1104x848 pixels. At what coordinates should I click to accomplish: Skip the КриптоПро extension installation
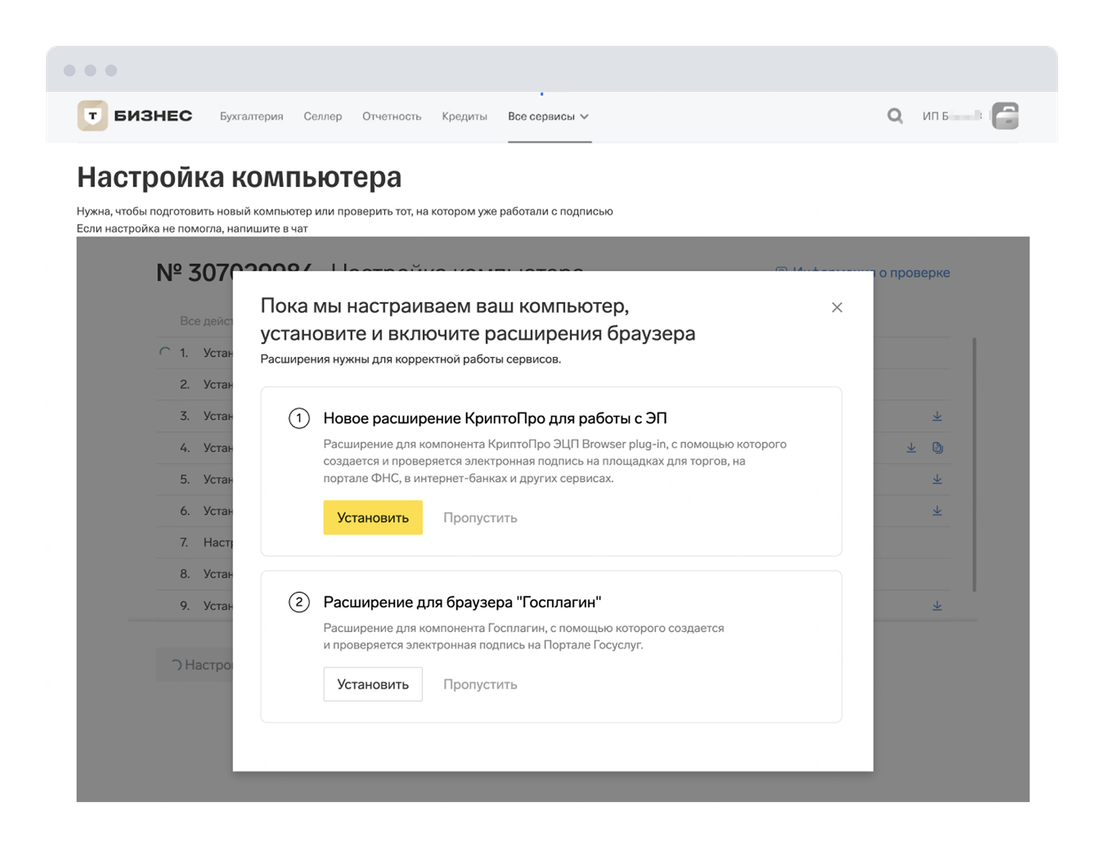point(480,518)
